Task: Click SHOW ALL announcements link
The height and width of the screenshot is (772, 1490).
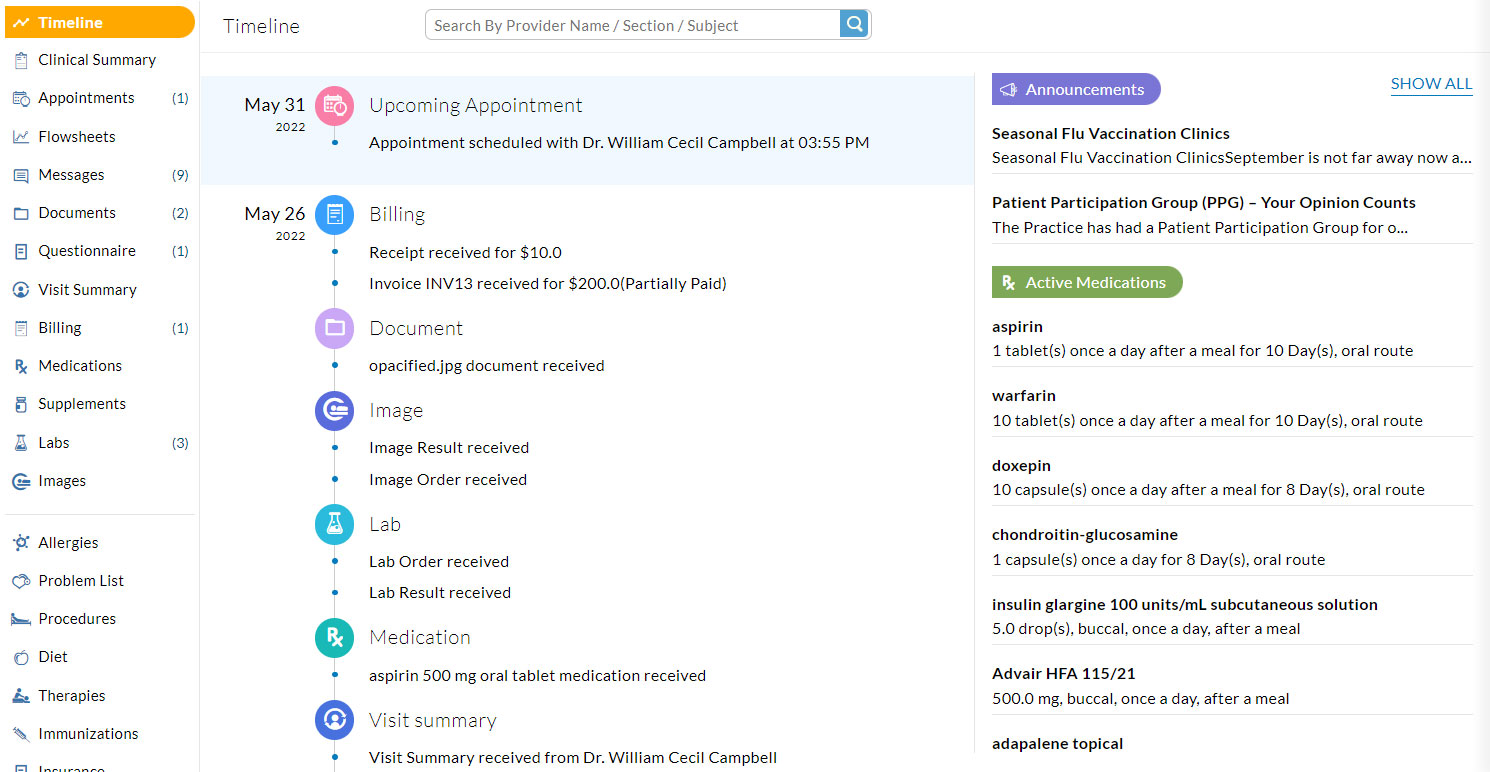Action: 1431,84
